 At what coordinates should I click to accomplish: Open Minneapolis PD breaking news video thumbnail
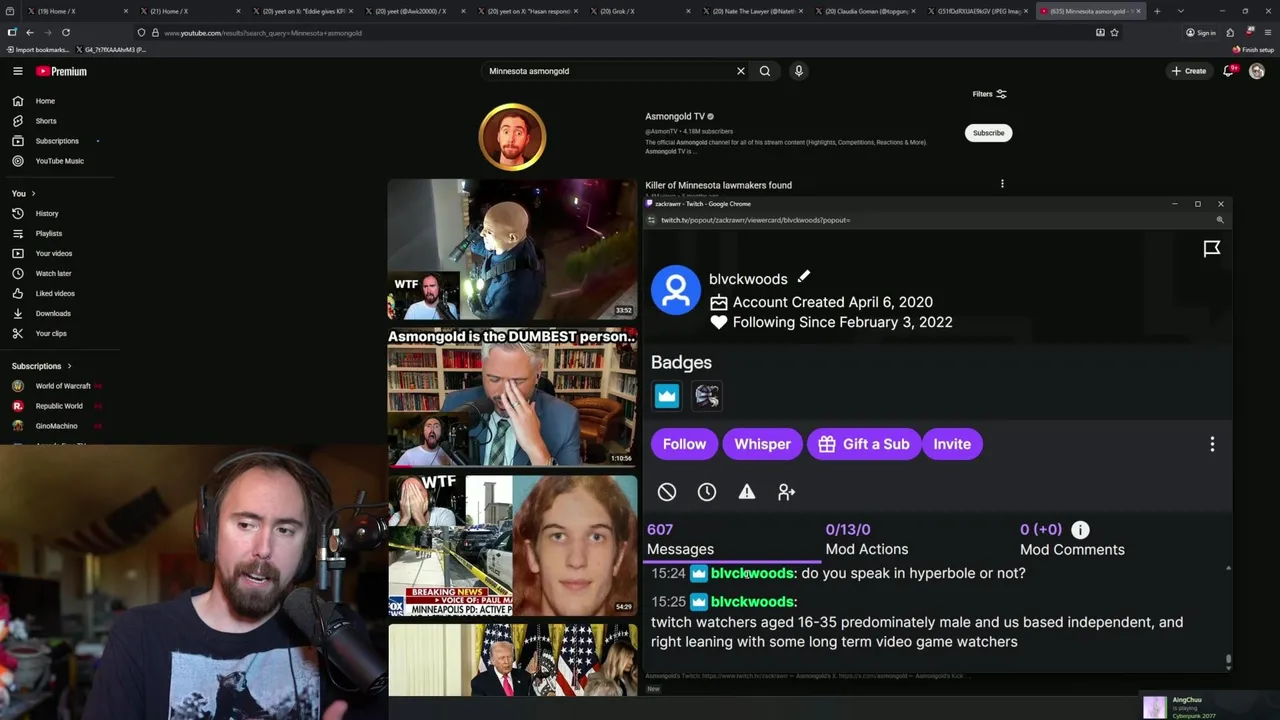tap(512, 545)
